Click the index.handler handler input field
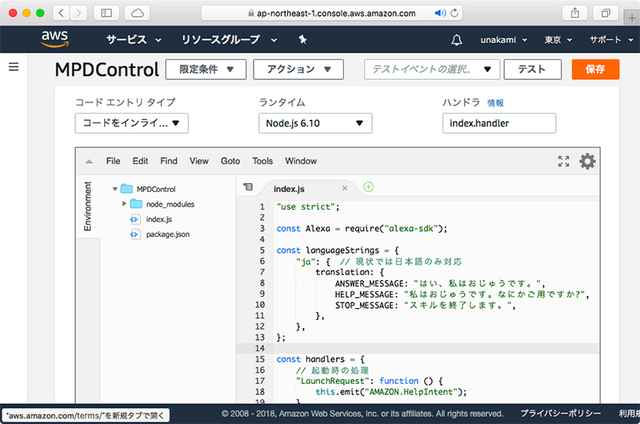 (498, 123)
